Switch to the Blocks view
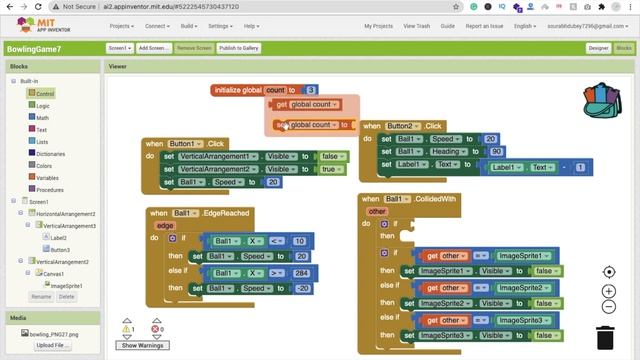The width and height of the screenshot is (640, 360). tap(624, 48)
